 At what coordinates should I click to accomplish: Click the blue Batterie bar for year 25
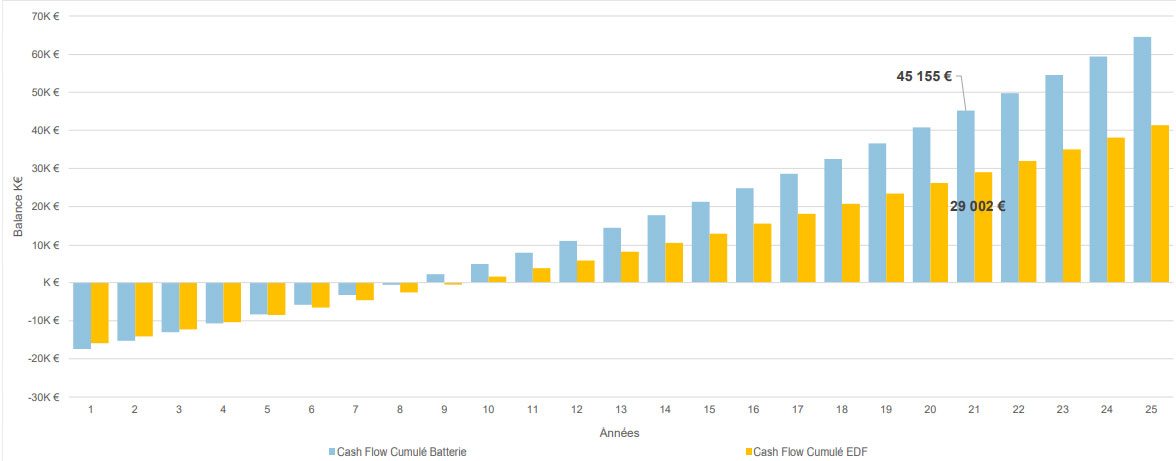pyautogui.click(x=1142, y=160)
